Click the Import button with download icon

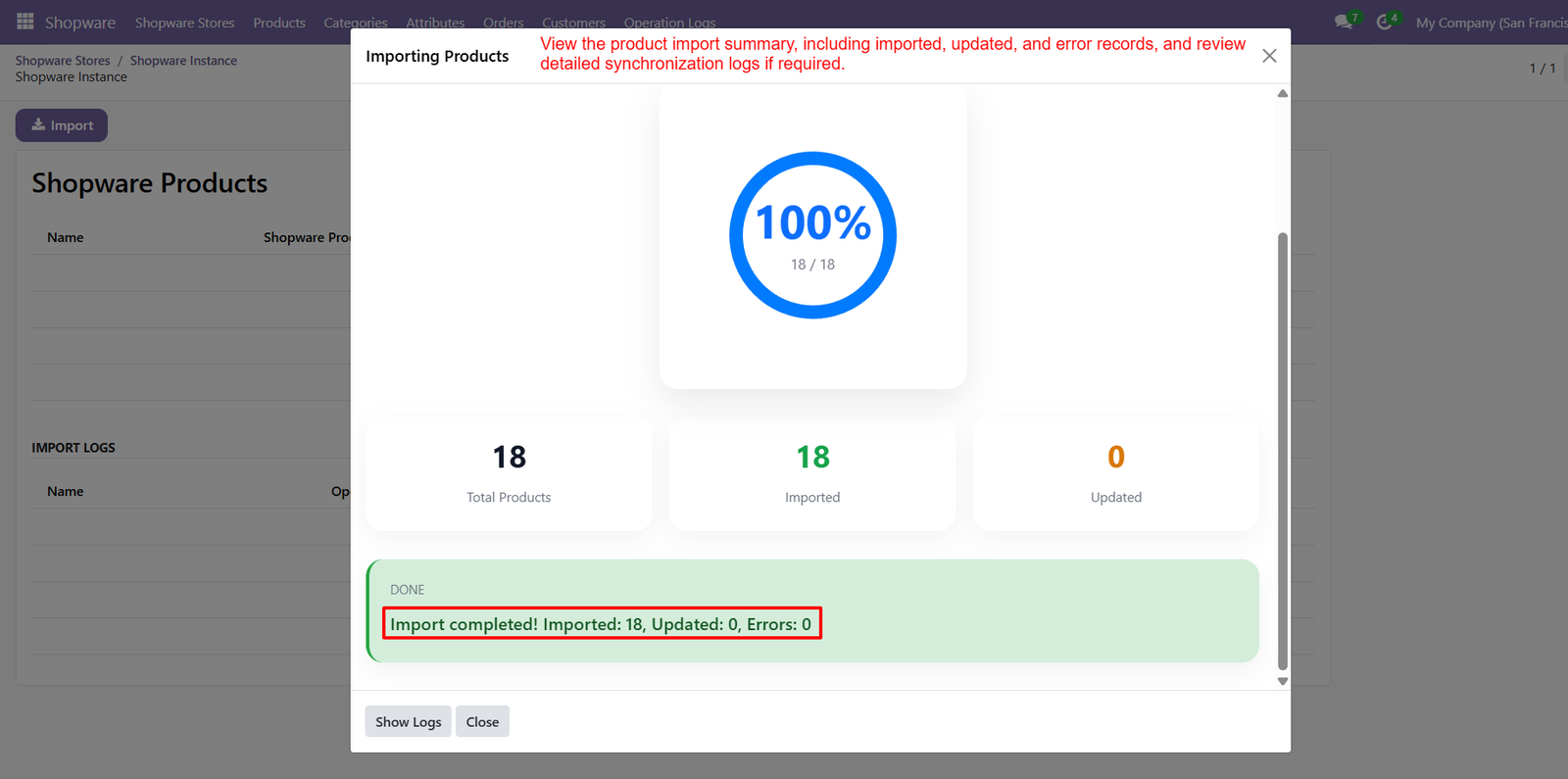62,125
